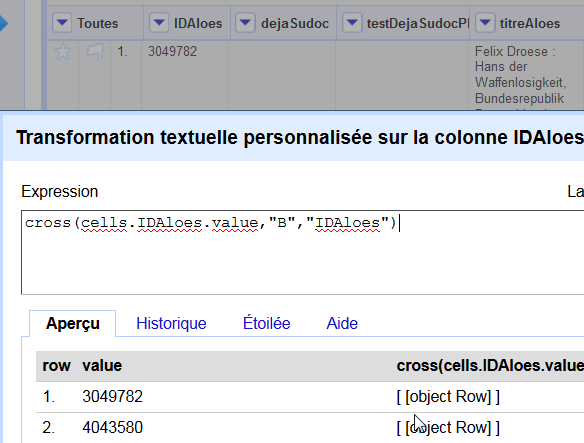Click preview row 2 value 4043580
The height and width of the screenshot is (443, 584).
pyautogui.click(x=112, y=427)
